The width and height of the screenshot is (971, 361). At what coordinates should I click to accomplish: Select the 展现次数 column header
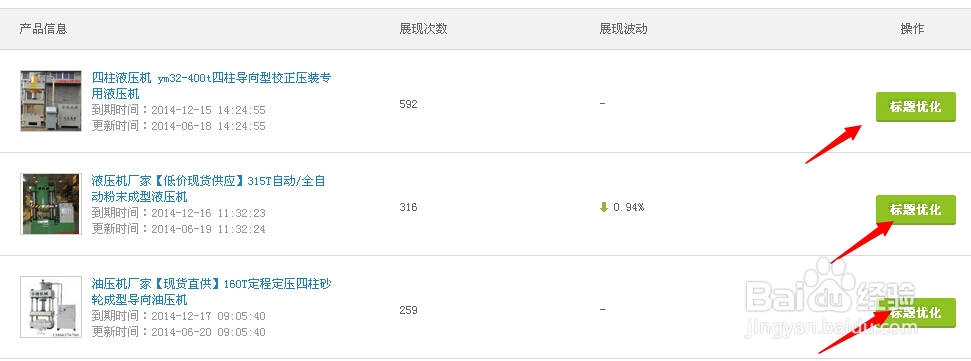(423, 28)
